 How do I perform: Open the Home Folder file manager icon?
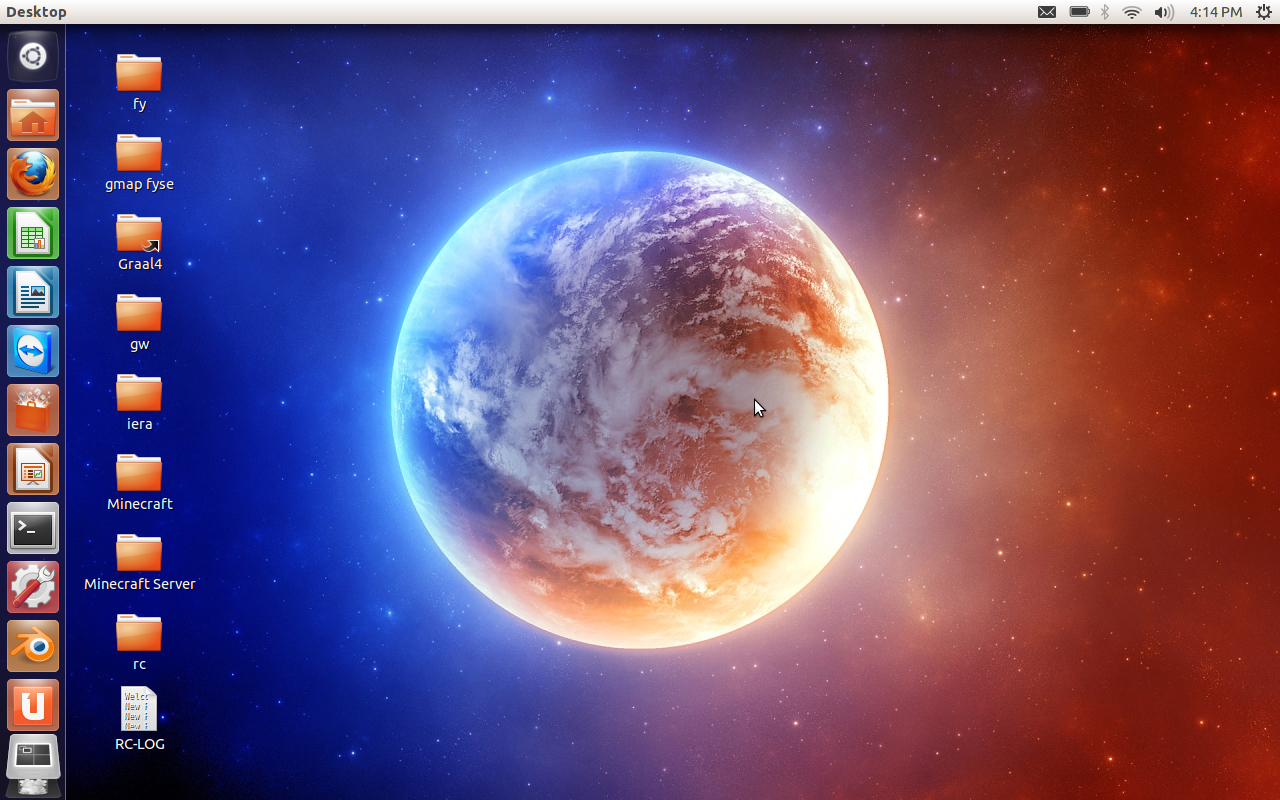[x=33, y=115]
